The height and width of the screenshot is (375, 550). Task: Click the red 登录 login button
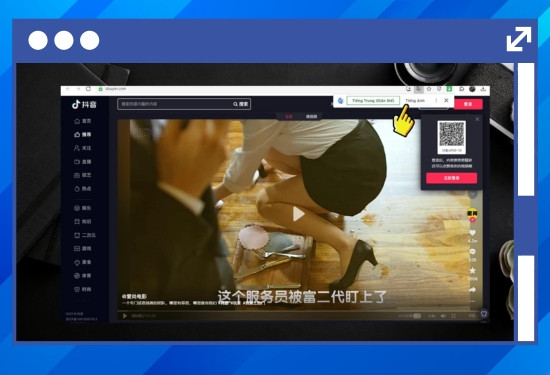coord(468,104)
